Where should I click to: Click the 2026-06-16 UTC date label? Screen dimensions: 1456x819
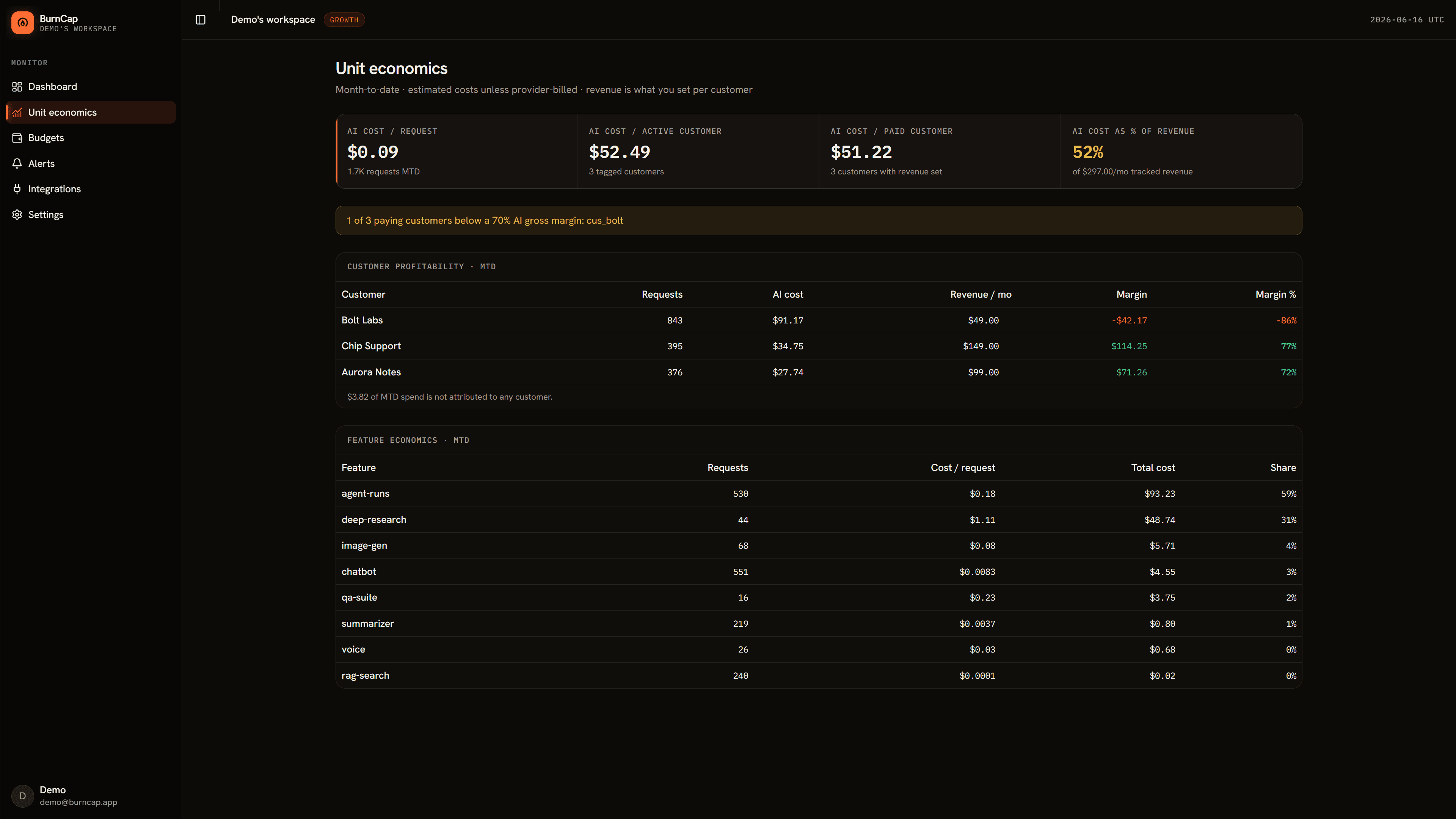[x=1407, y=20]
